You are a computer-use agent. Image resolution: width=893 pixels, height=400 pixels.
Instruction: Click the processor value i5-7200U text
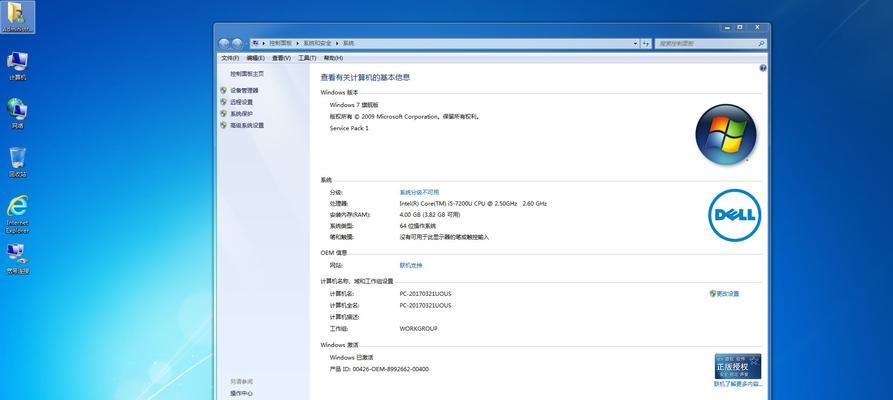[x=473, y=203]
